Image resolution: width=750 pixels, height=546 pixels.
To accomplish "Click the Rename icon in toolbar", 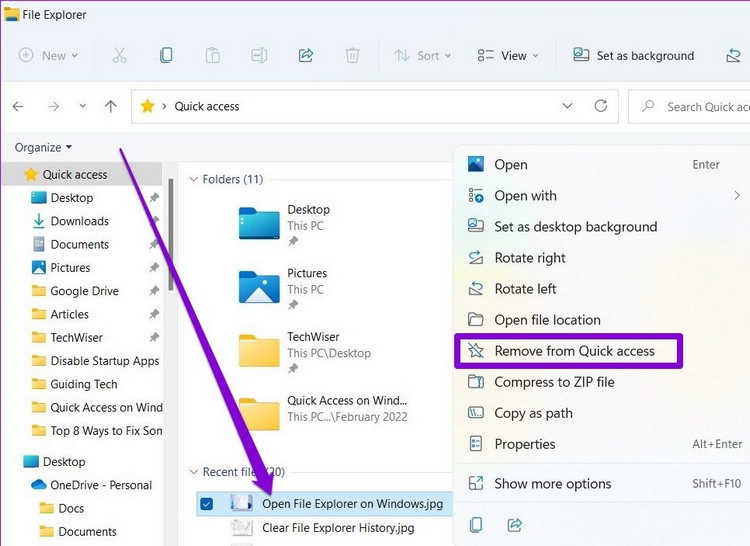I will coord(259,55).
